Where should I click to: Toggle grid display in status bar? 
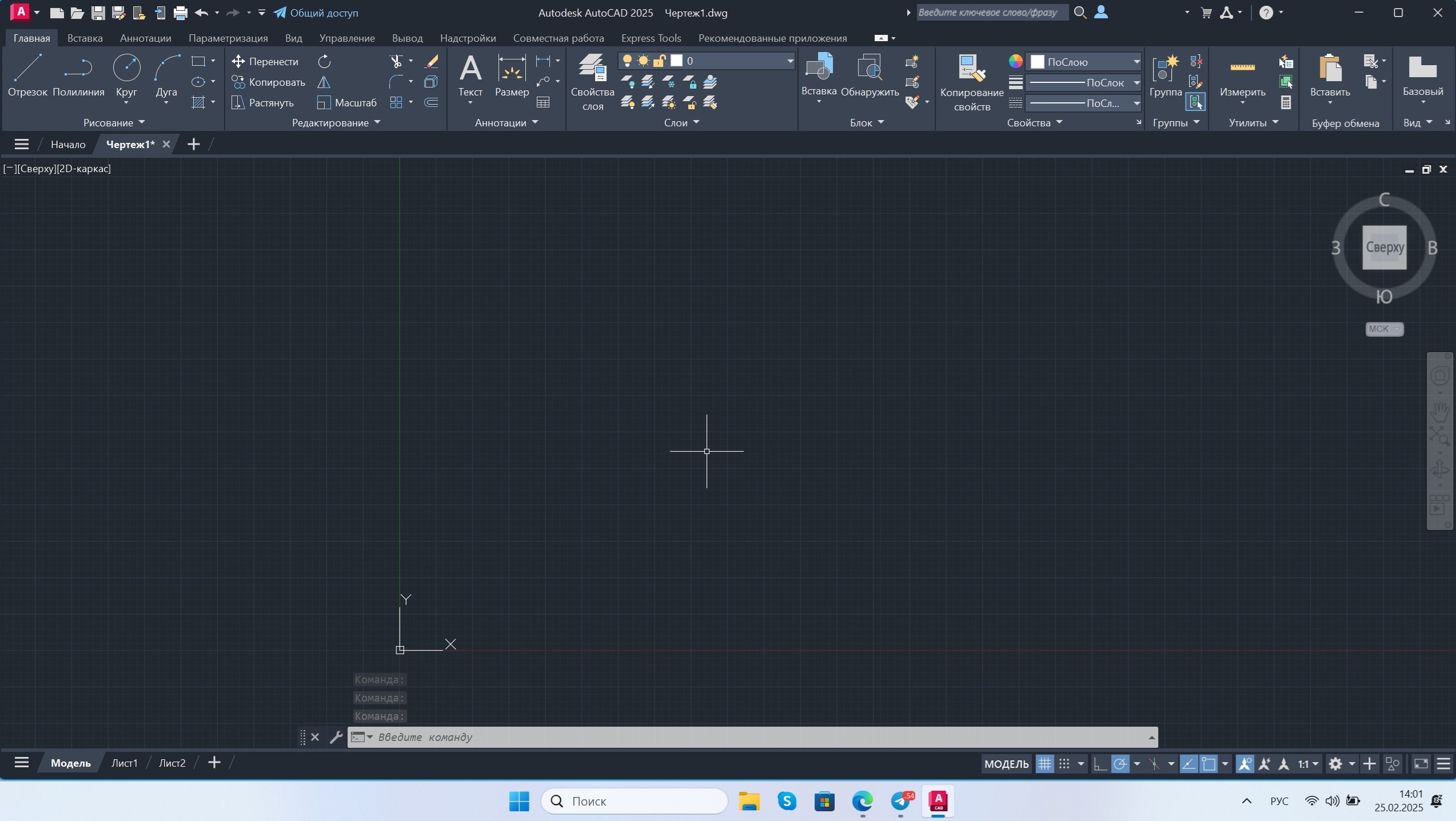[1044, 764]
